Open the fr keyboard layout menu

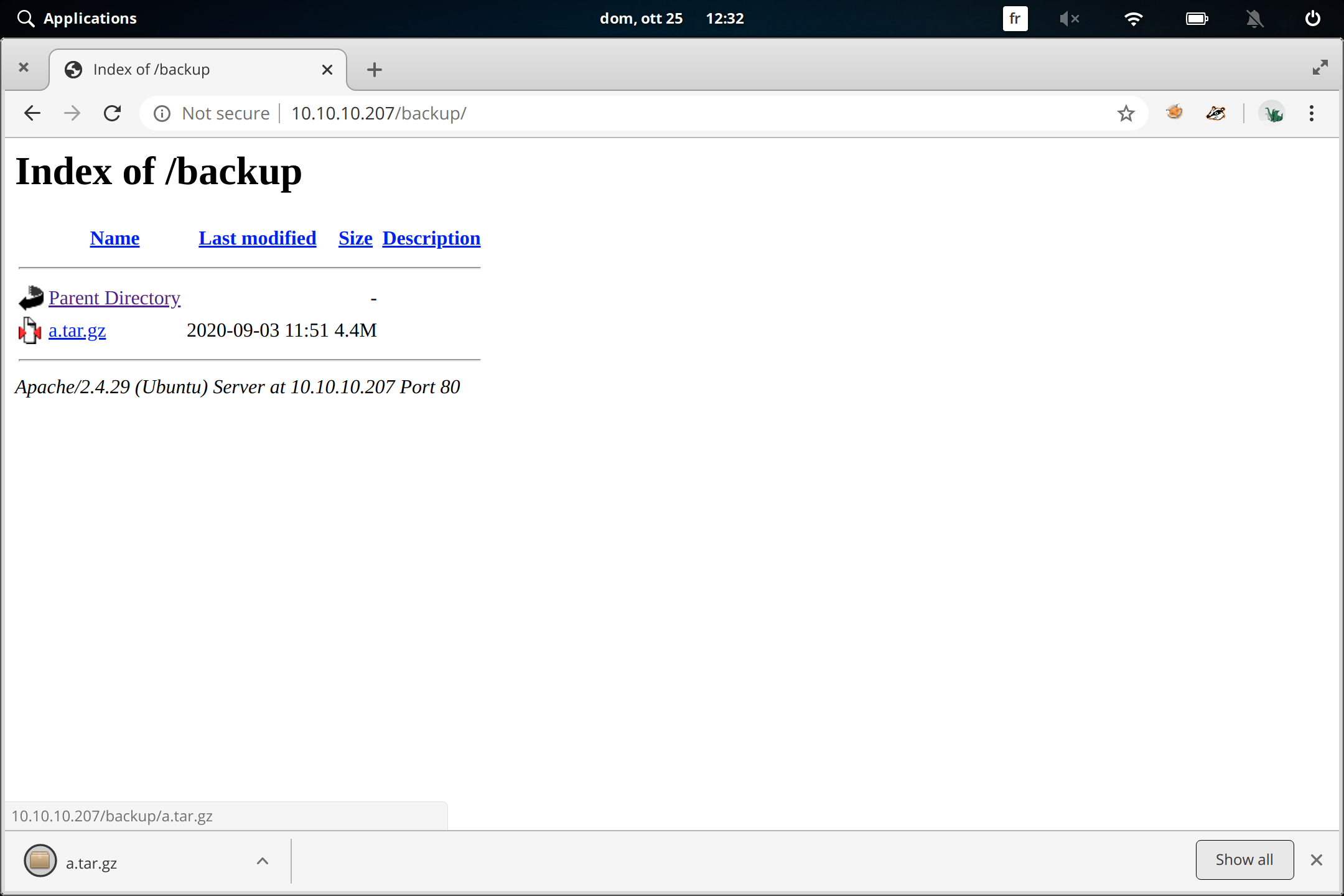(x=1015, y=18)
